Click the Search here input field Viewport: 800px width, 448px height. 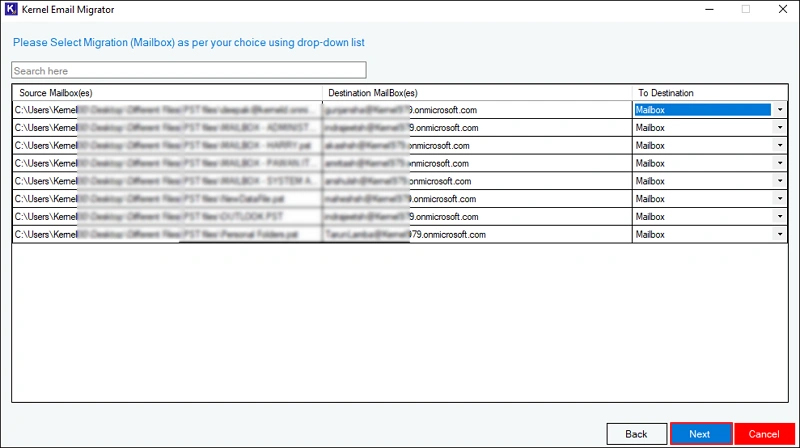(x=189, y=70)
